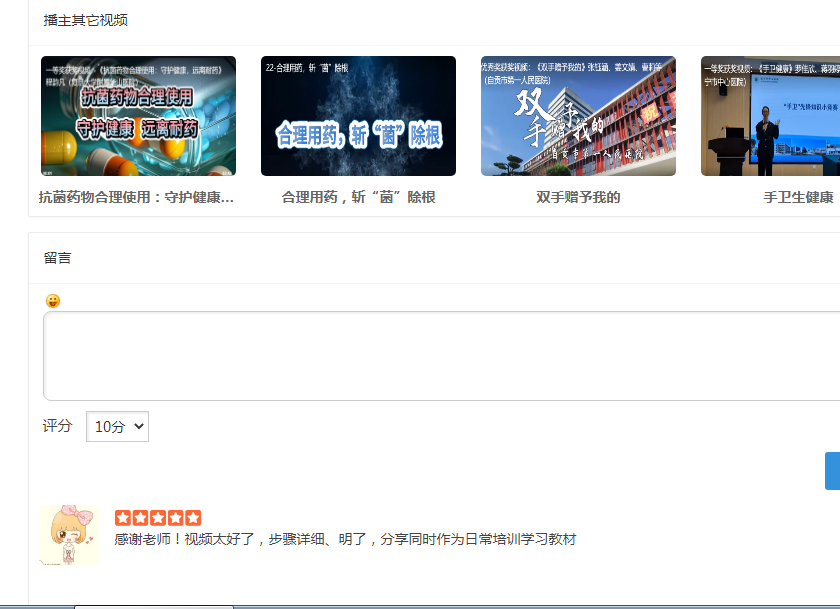Click the 双手赠予我的 title link
This screenshot has height=609, width=840.
coord(578,197)
